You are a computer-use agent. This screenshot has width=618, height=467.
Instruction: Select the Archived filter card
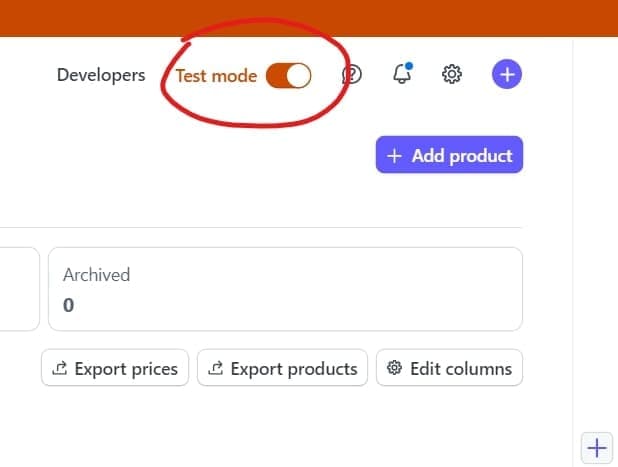pos(285,289)
